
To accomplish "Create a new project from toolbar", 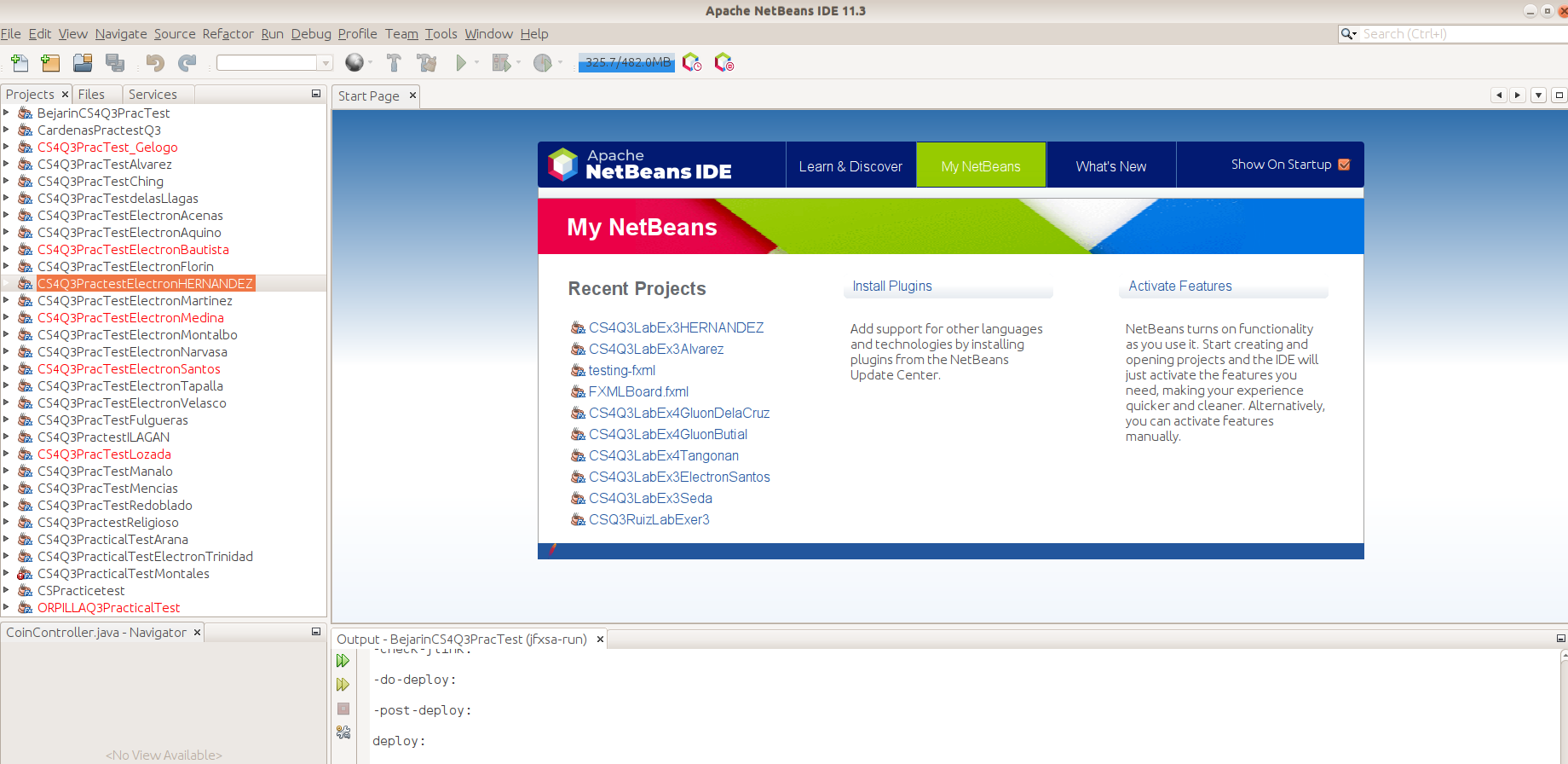I will [51, 63].
